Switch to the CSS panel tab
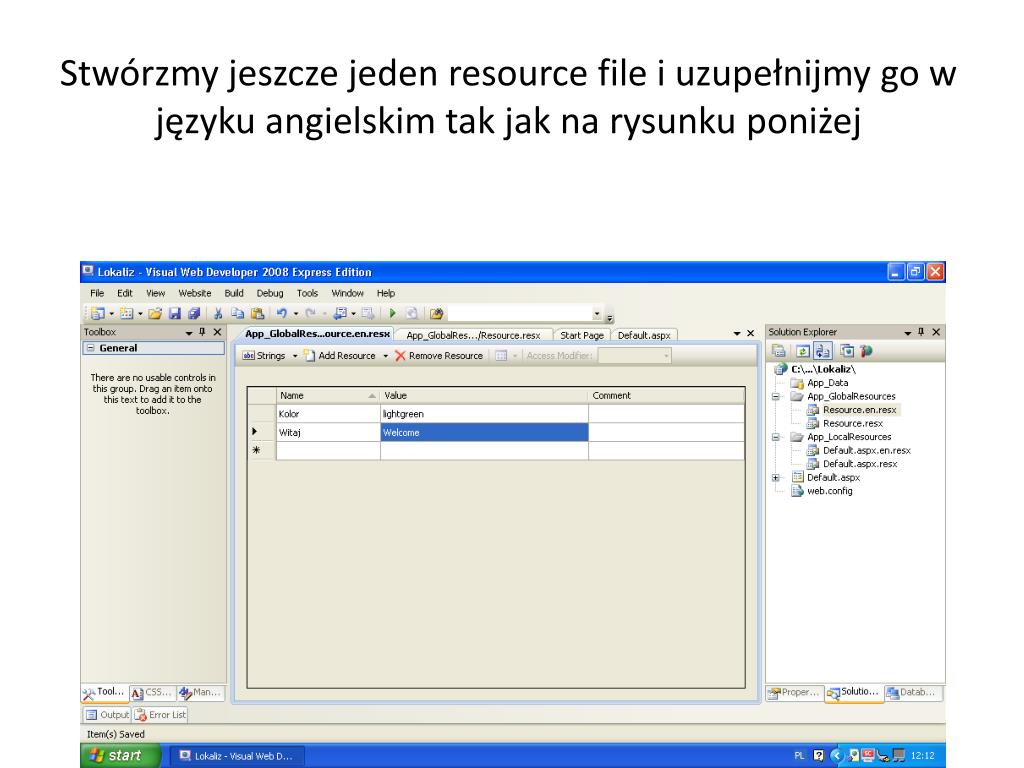 tap(152, 692)
